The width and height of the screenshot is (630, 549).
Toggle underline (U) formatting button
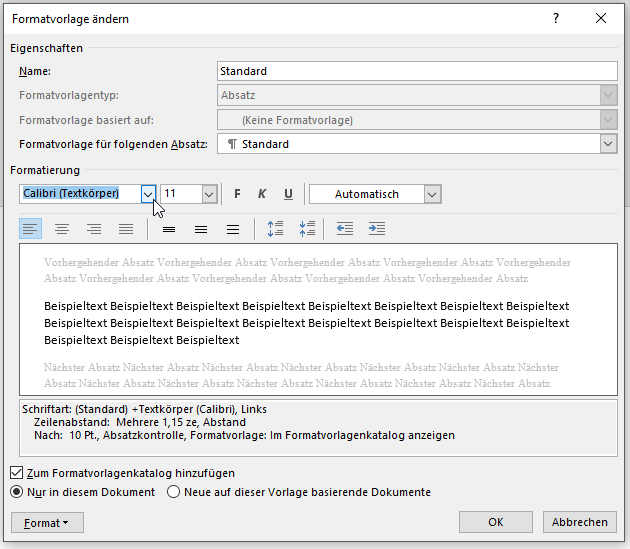[288, 194]
